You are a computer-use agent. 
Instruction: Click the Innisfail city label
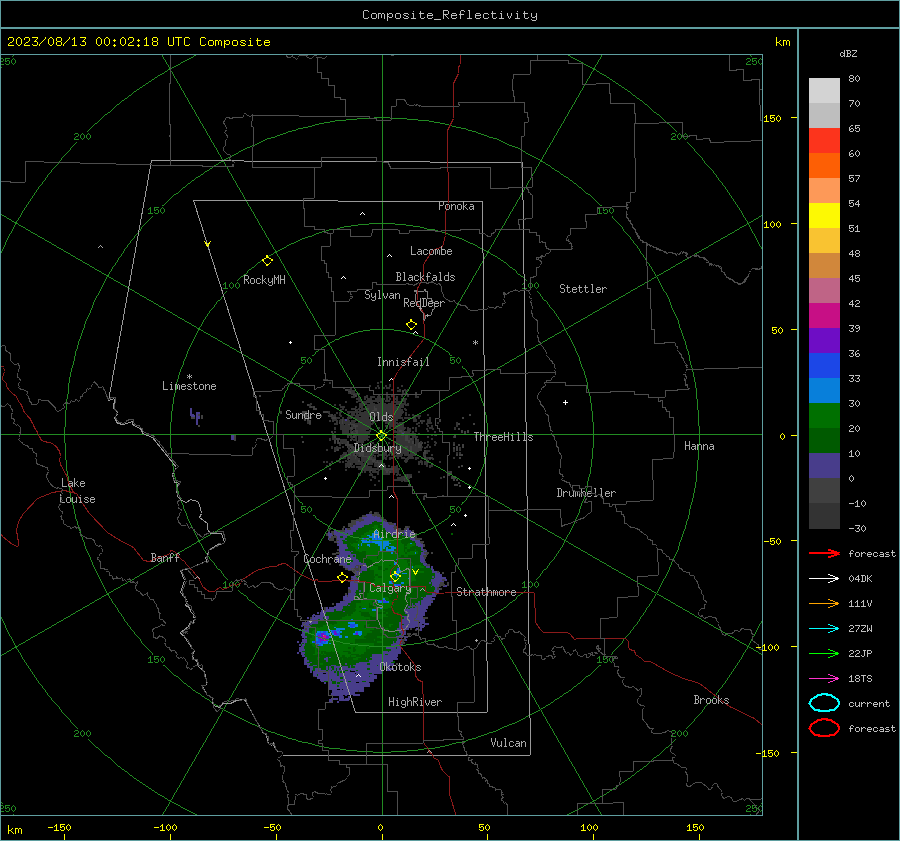(403, 362)
